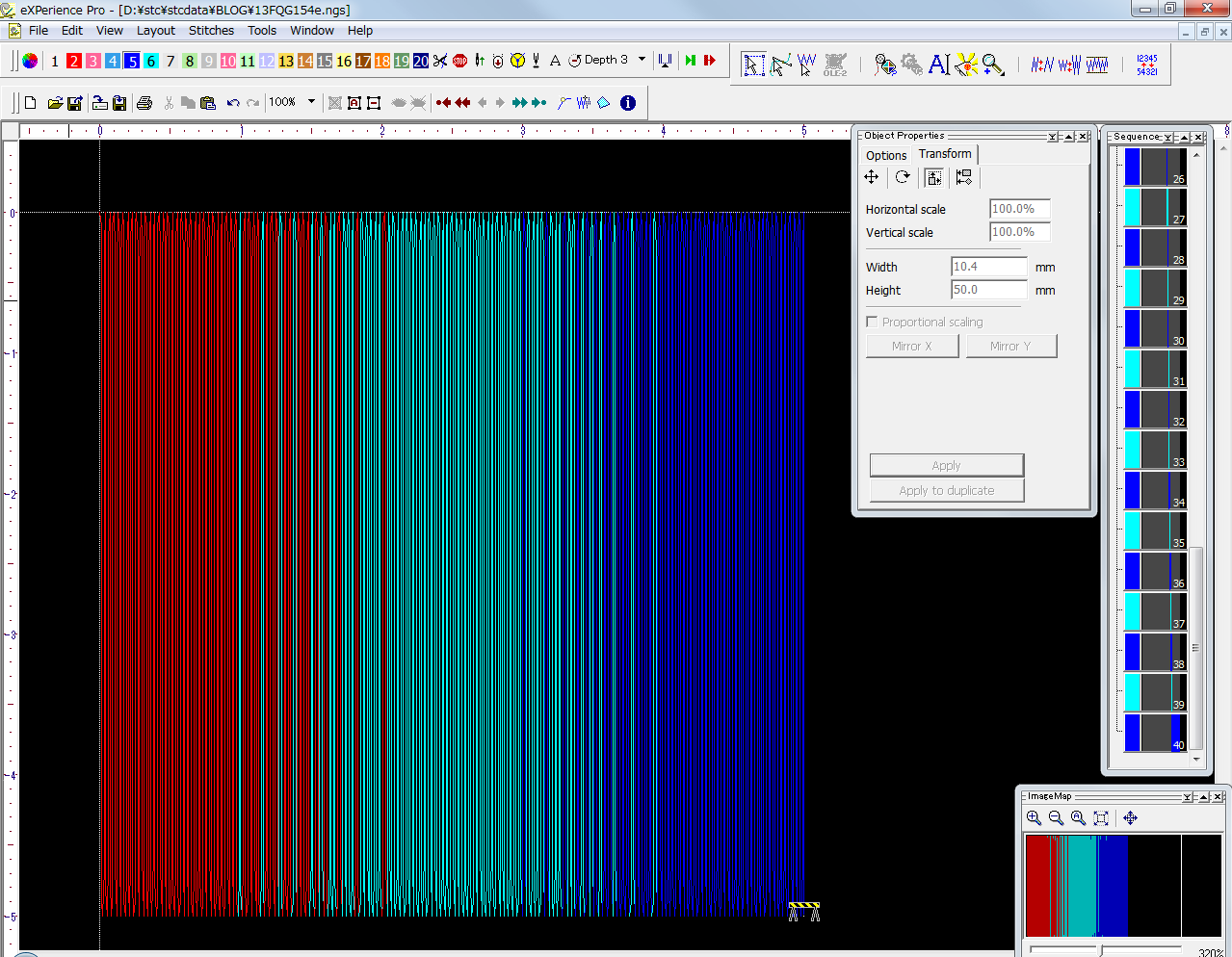The width and height of the screenshot is (1232, 957).
Task: Open the Help menu
Action: pyautogui.click(x=360, y=31)
